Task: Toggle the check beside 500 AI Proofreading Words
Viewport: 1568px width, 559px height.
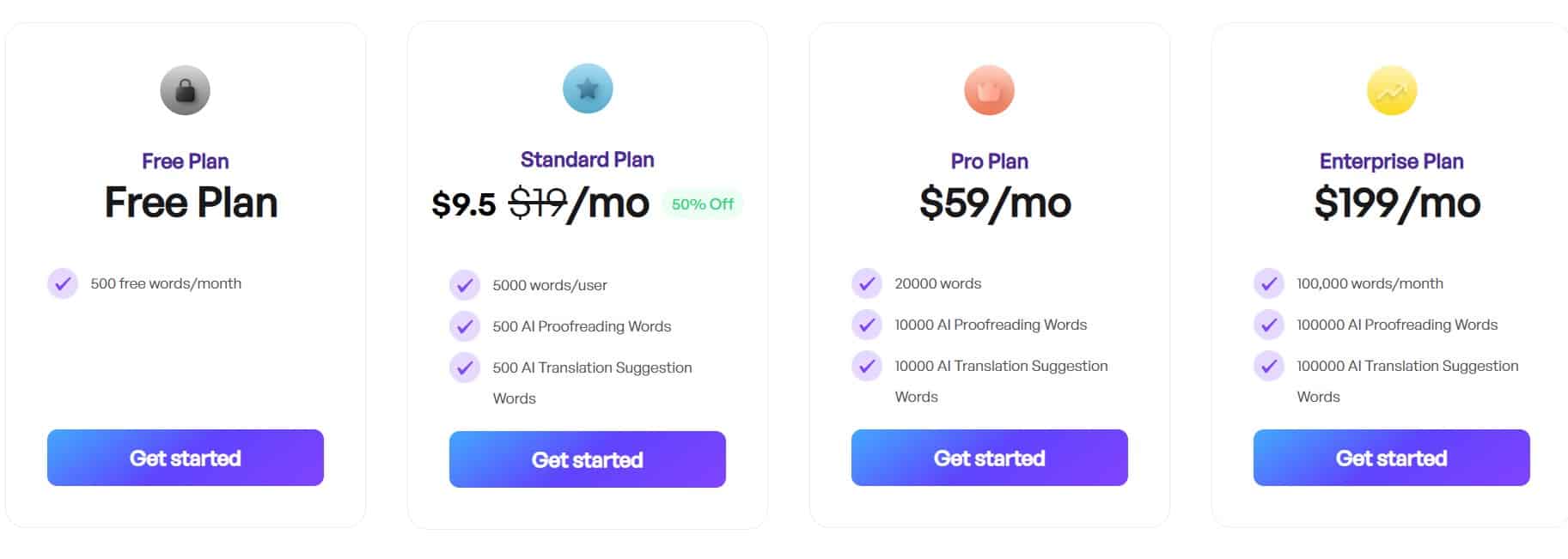Action: pyautogui.click(x=465, y=326)
